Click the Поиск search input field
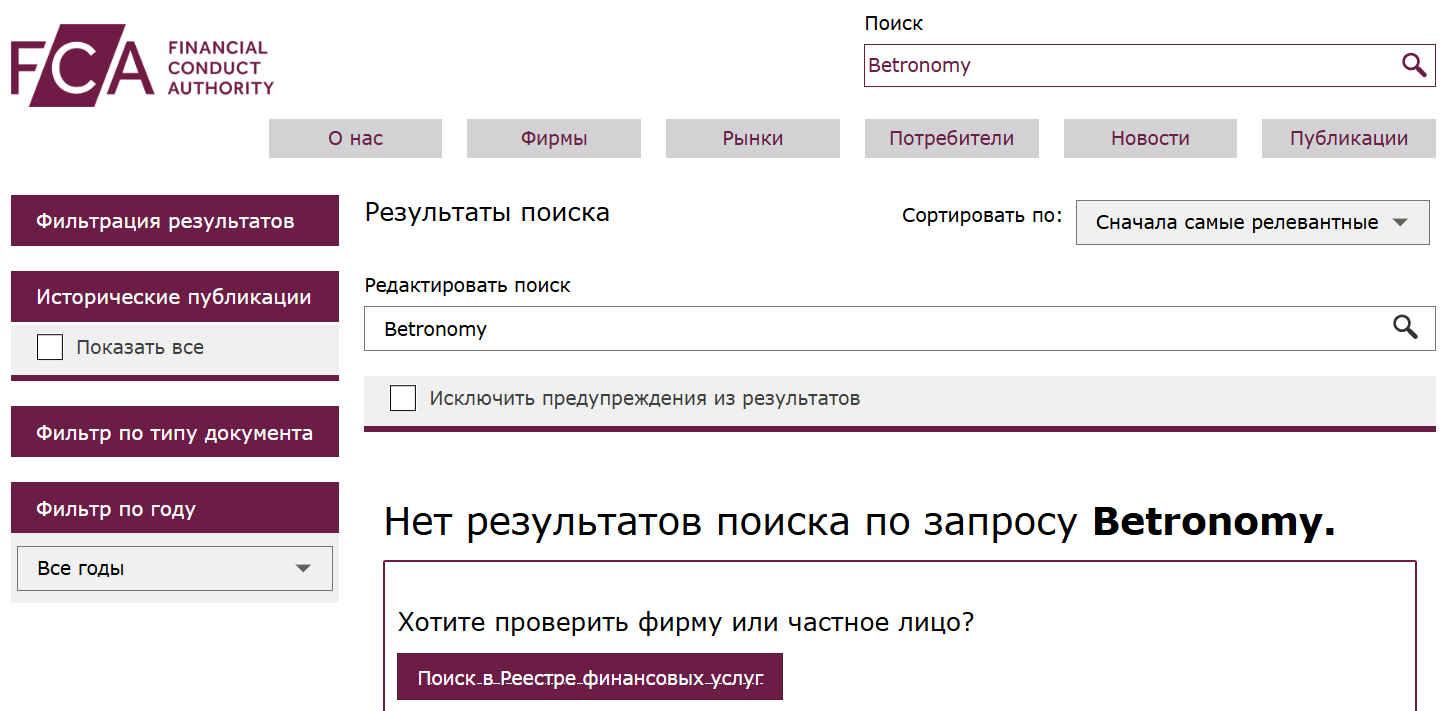Image resolution: width=1441 pixels, height=711 pixels. click(x=1100, y=65)
